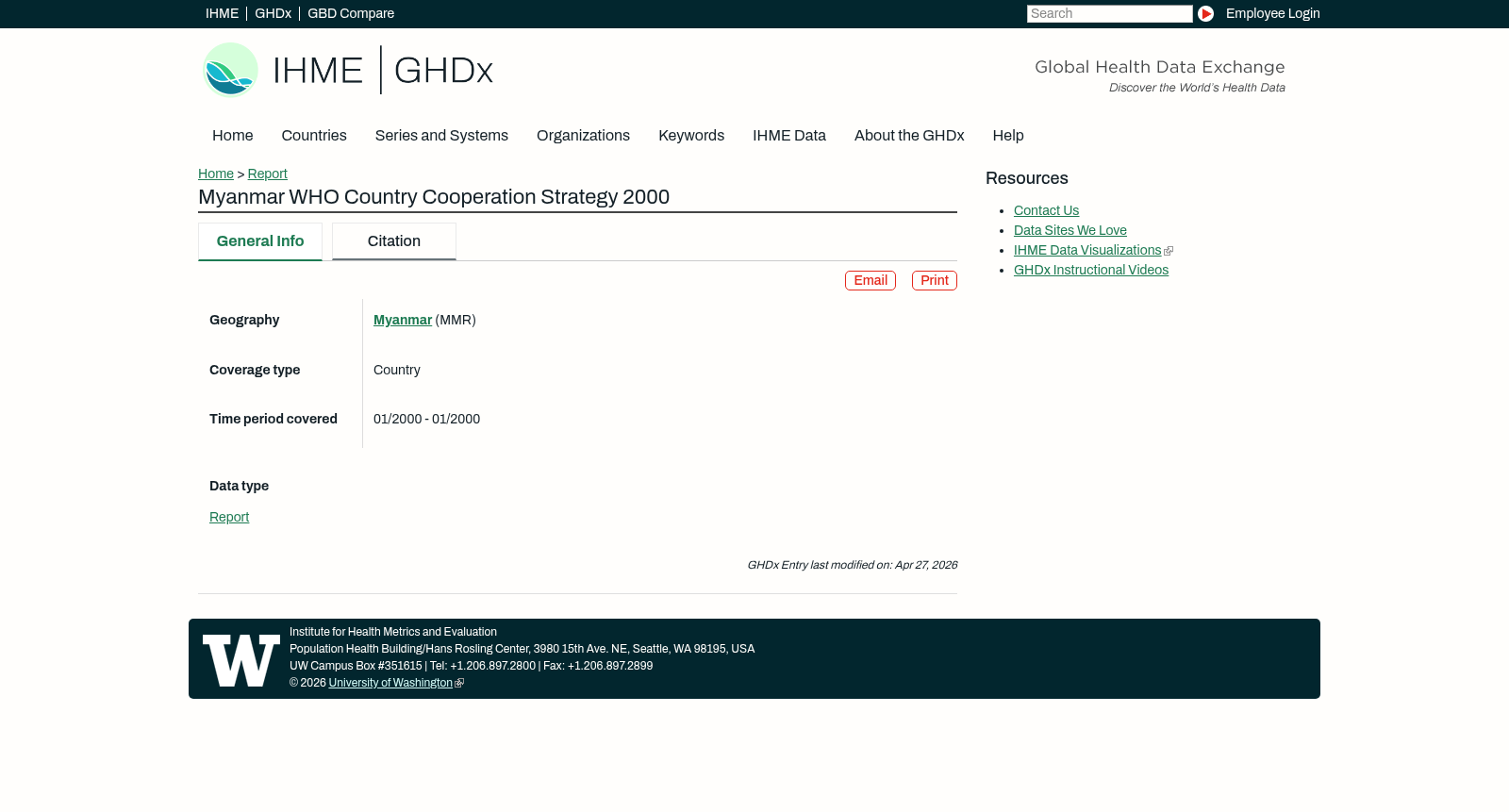This screenshot has width=1509, height=812.
Task: Click the Data type label
Action: 239,487
